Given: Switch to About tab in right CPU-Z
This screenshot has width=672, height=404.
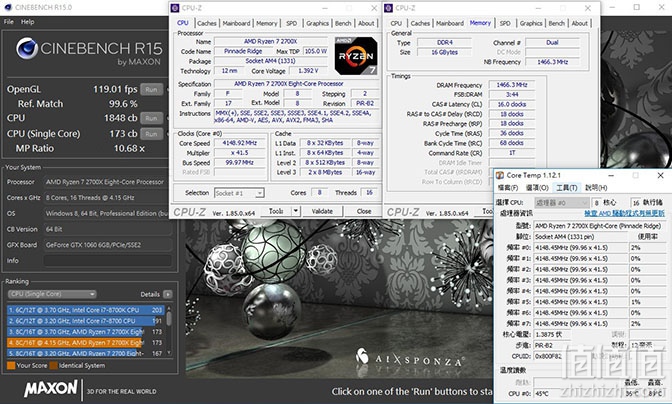Looking at the screenshot, I should (x=579, y=23).
